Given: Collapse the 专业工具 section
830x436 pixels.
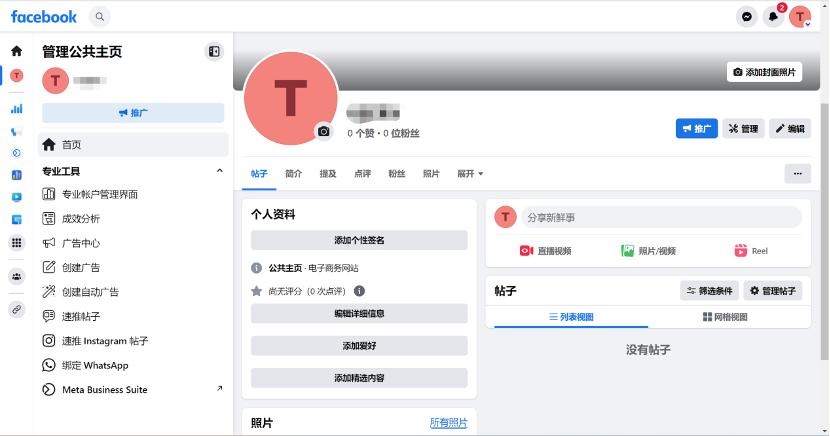Looking at the screenshot, I should click(x=220, y=171).
